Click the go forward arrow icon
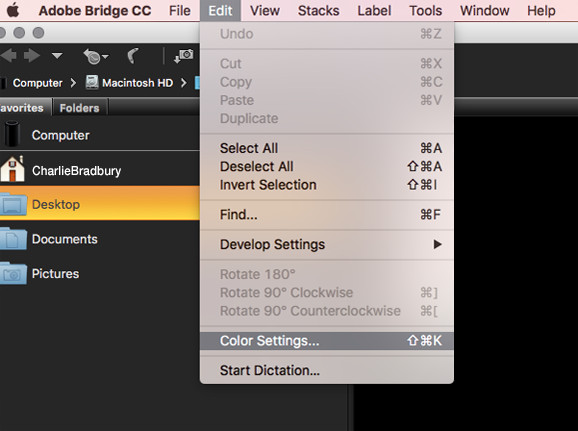The width and height of the screenshot is (578, 431). pyautogui.click(x=32, y=56)
